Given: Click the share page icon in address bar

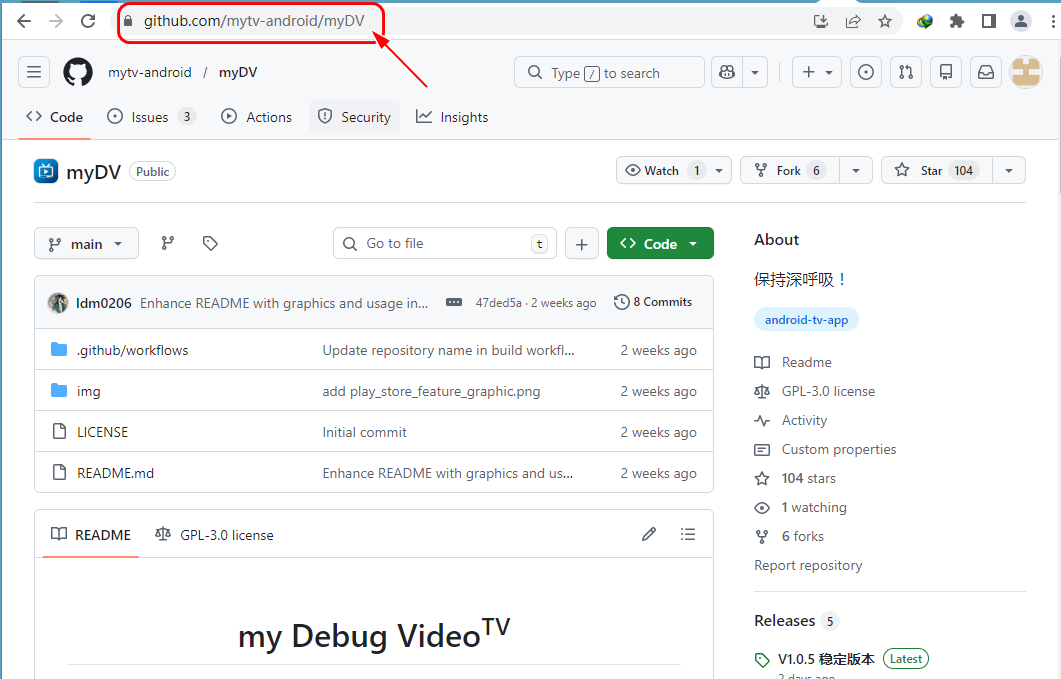Looking at the screenshot, I should pos(853,22).
